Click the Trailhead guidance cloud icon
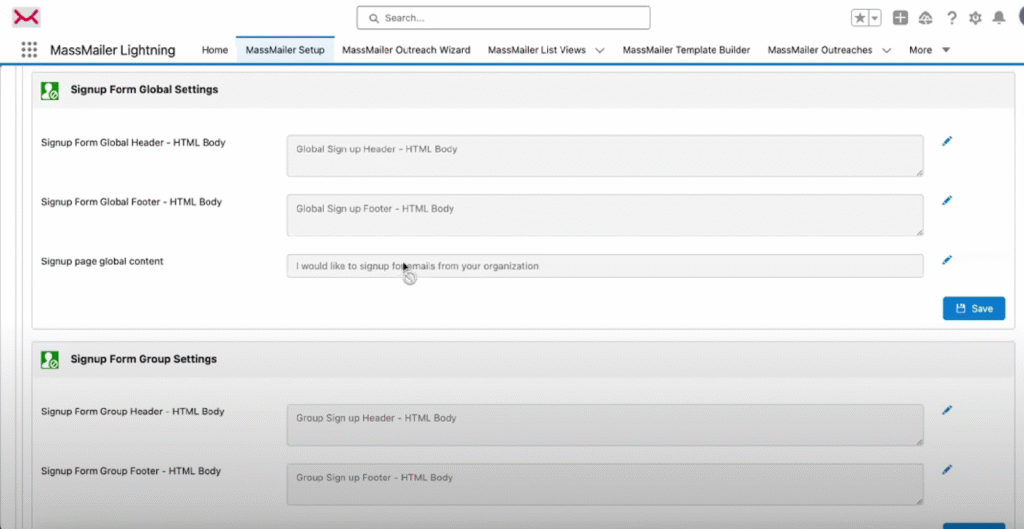The height and width of the screenshot is (529, 1024). (925, 18)
